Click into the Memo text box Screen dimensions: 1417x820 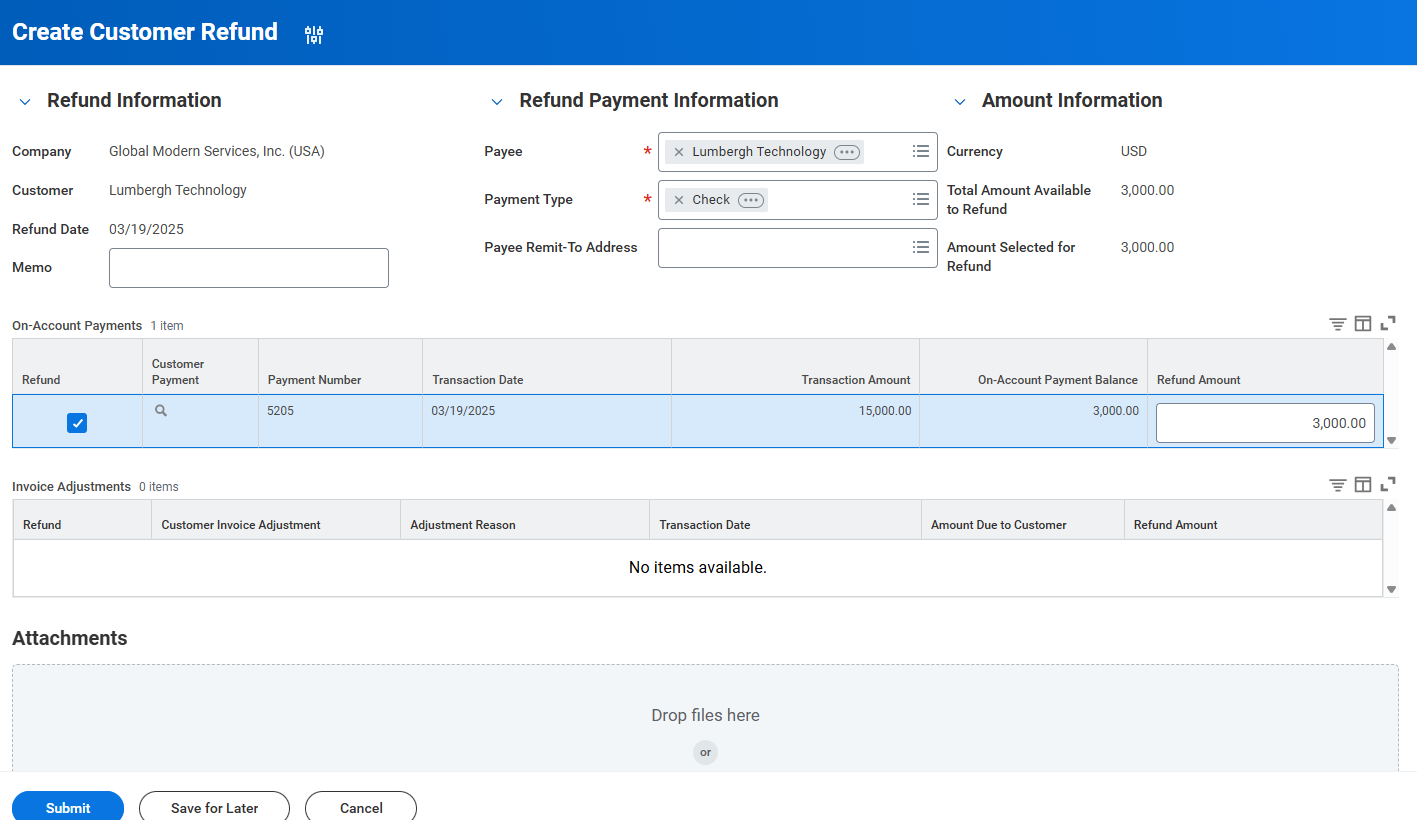(249, 268)
